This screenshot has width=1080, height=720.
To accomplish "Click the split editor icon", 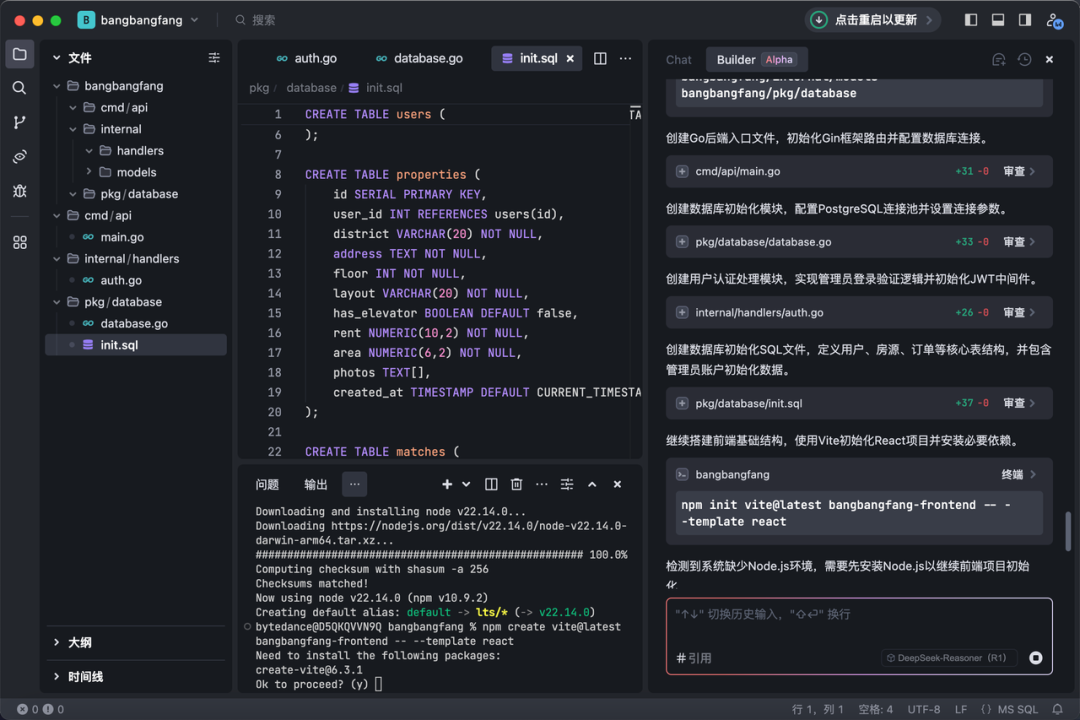I will [x=600, y=59].
